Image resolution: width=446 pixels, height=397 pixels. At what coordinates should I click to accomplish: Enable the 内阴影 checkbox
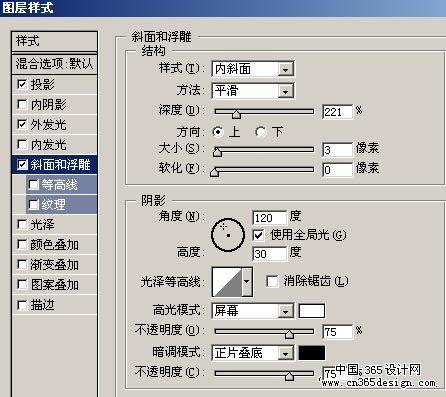pyautogui.click(x=22, y=105)
